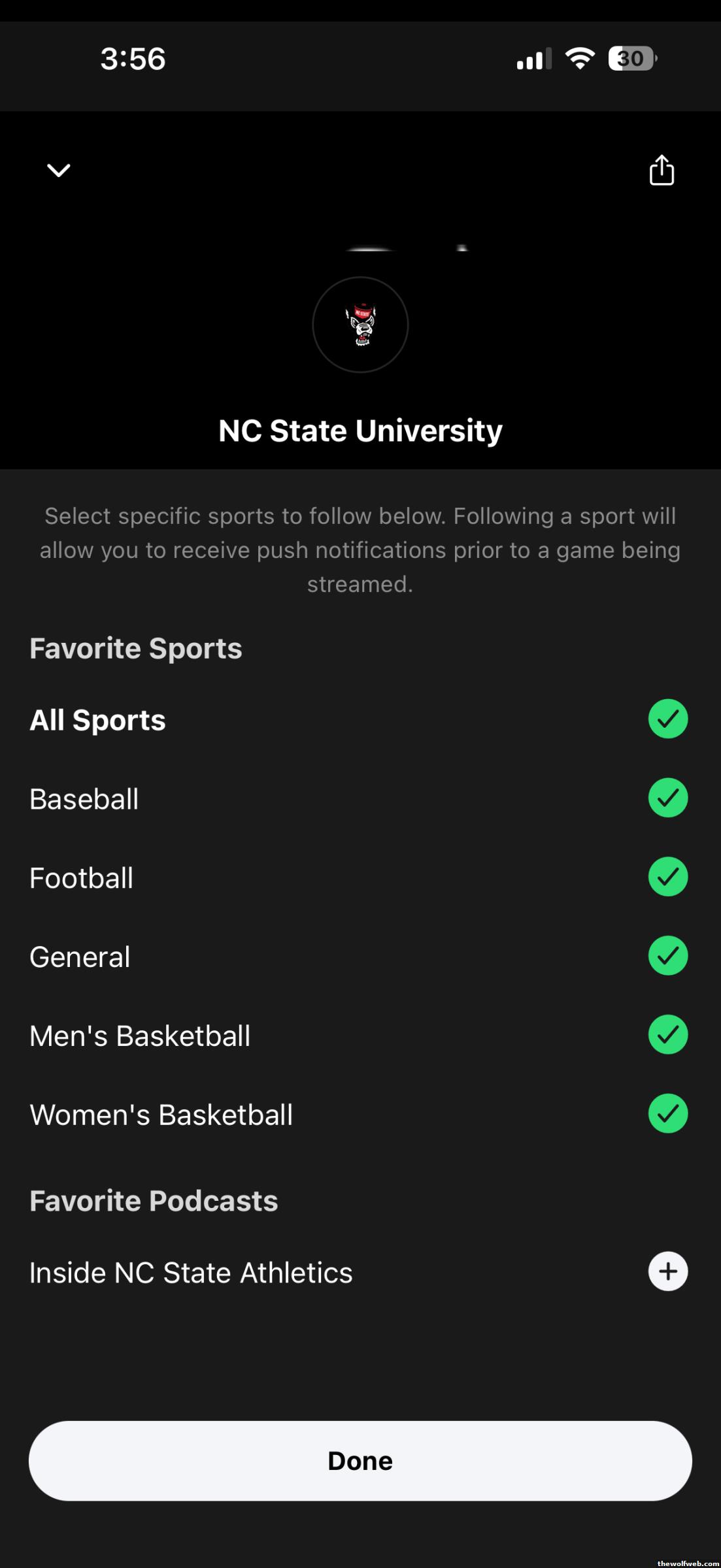Tap the NC State wolf logo

[x=360, y=325]
